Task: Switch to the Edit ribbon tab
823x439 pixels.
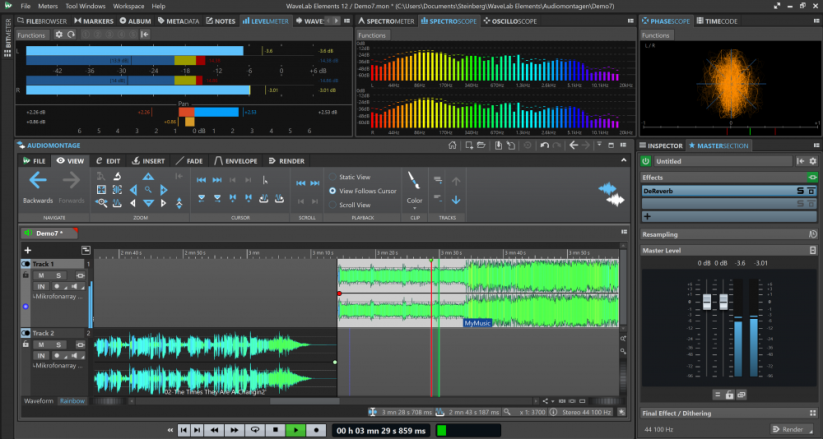Action: (108, 161)
